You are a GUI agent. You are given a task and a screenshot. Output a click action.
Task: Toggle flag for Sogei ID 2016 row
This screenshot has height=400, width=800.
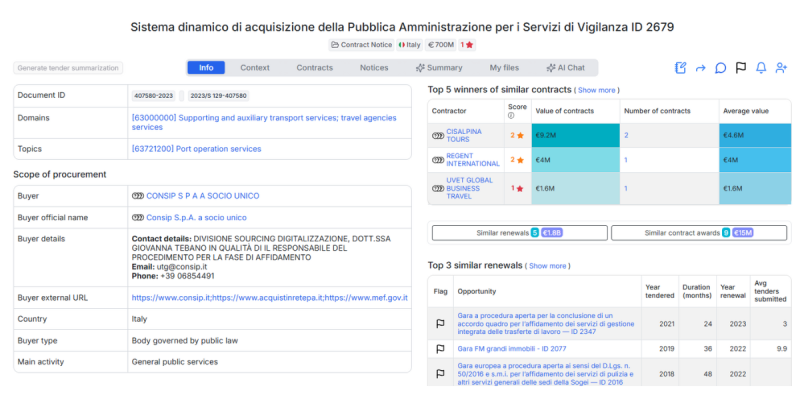[x=439, y=374]
